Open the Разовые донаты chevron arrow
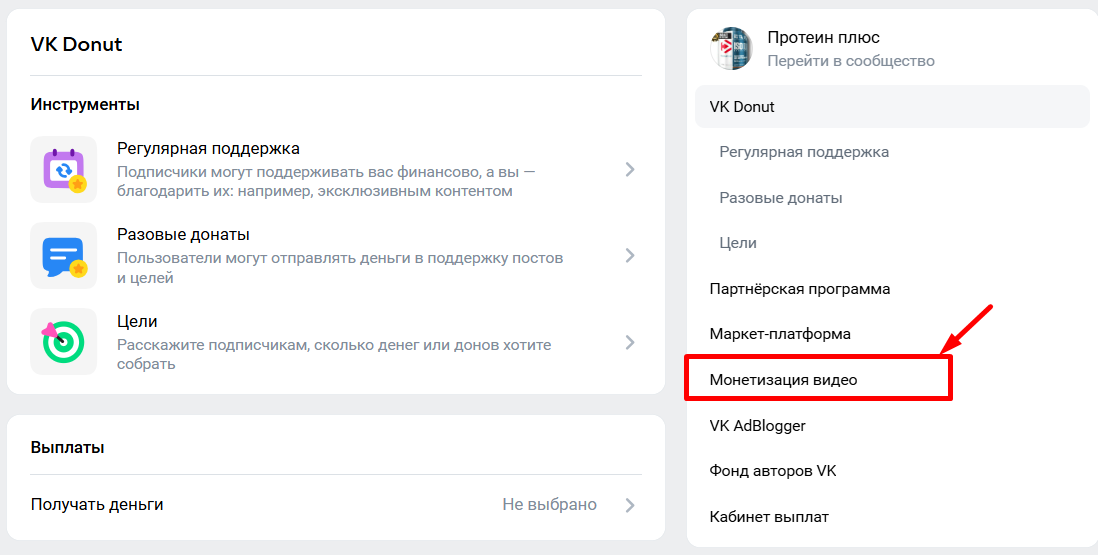The width and height of the screenshot is (1098, 555). [630, 256]
